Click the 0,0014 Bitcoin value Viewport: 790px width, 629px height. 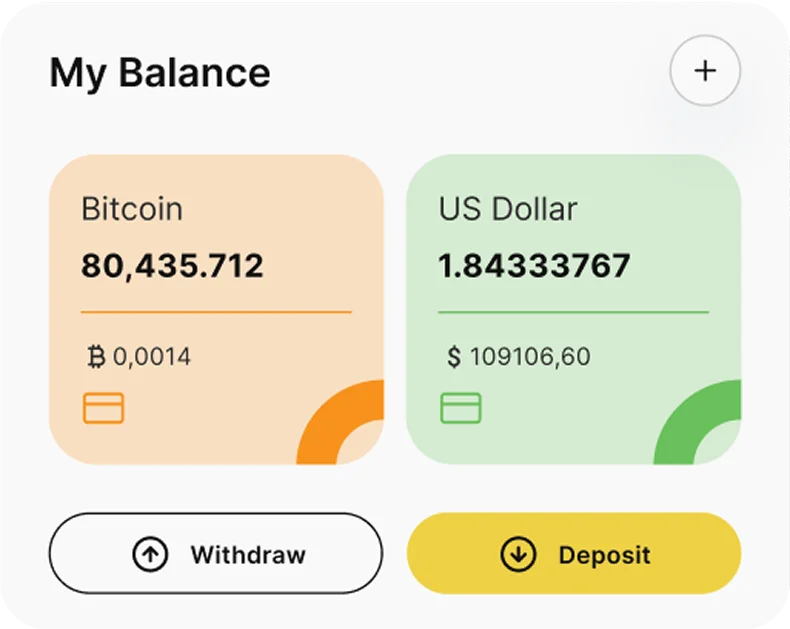point(152,356)
